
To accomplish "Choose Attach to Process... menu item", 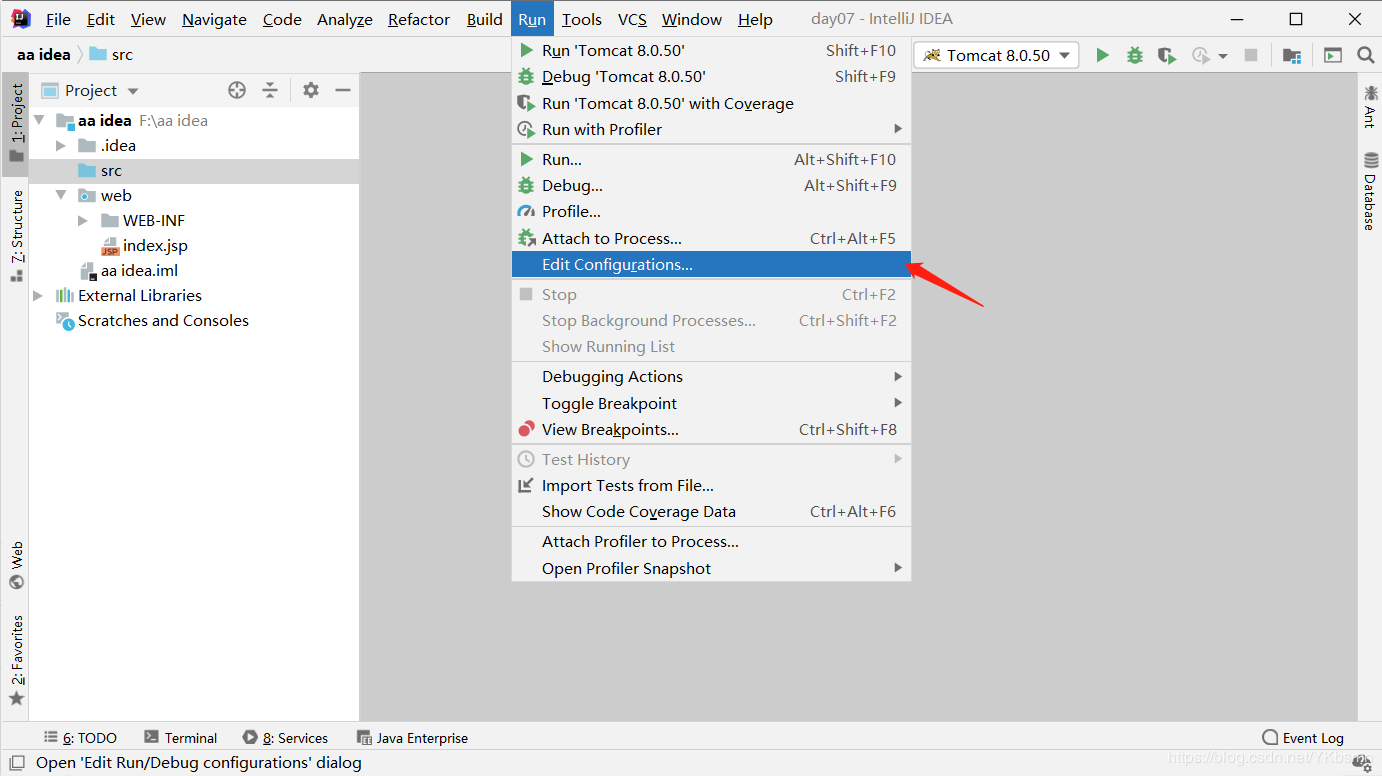I will (711, 238).
